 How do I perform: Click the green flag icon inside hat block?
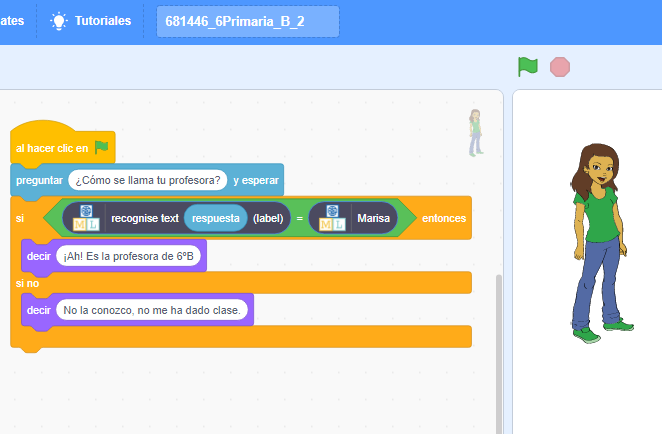pos(102,147)
